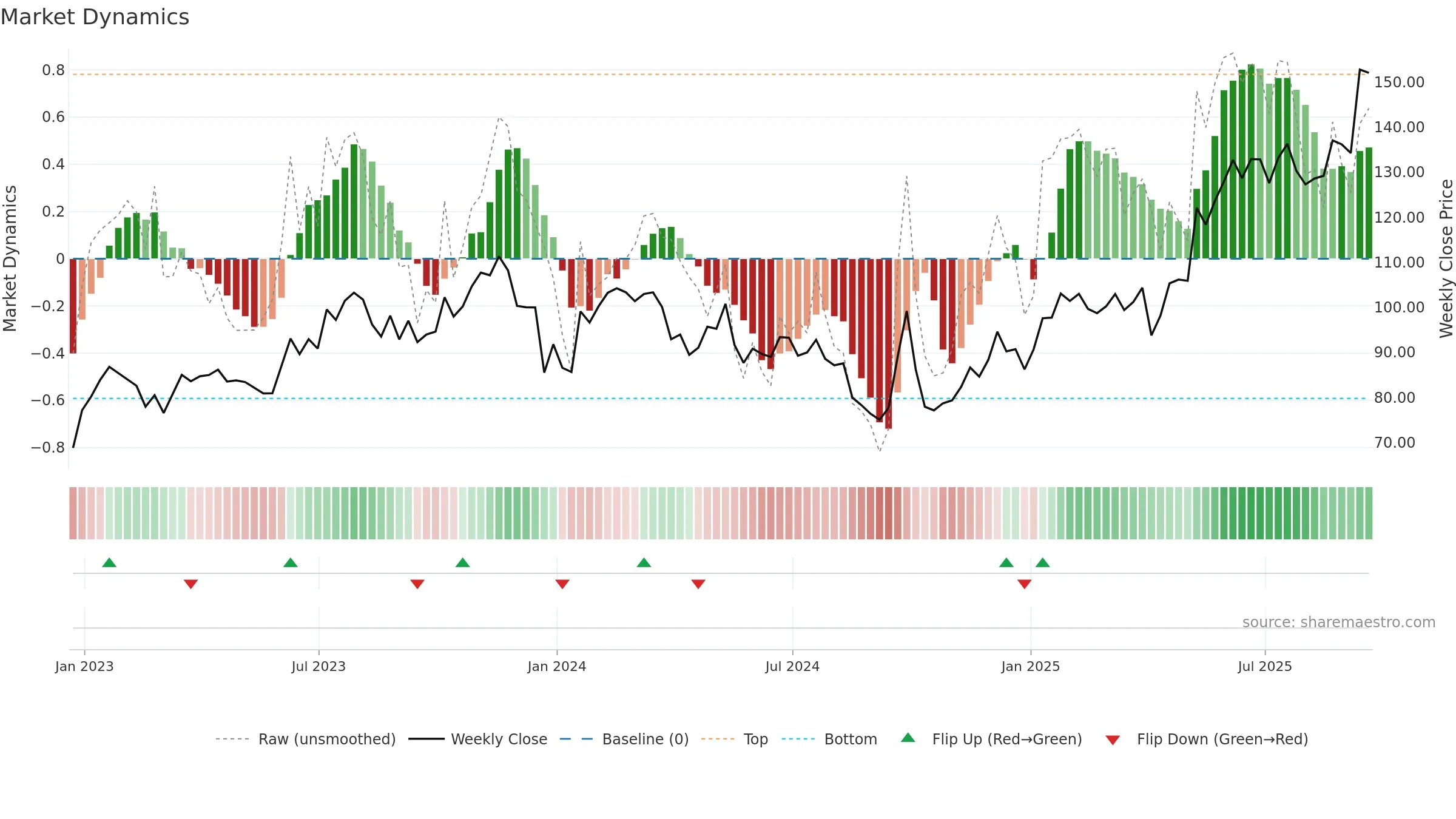The height and width of the screenshot is (819, 1456).
Task: Click the 0.2 tick on the left axis
Action: (53, 212)
